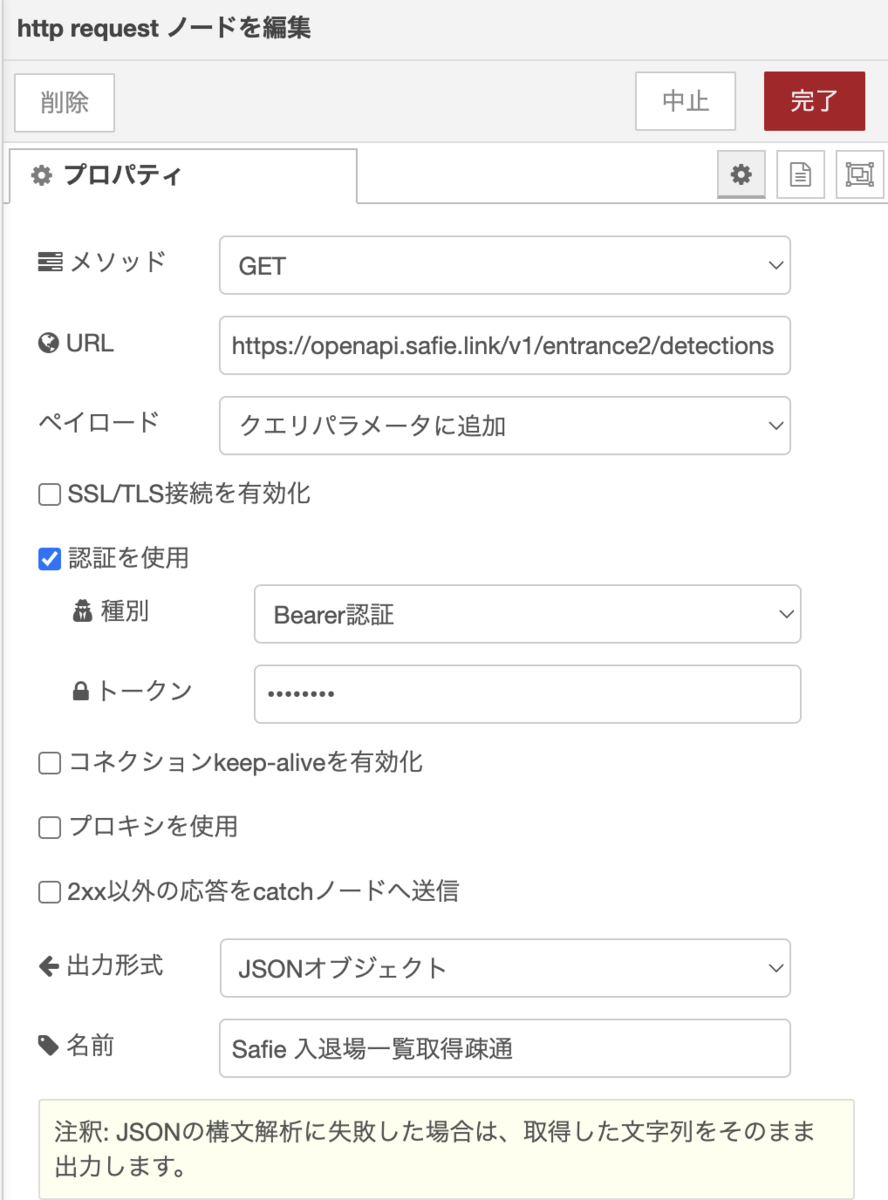Click the globe icon beside URL
Viewport: 888px width, 1200px height.
pyautogui.click(x=48, y=344)
